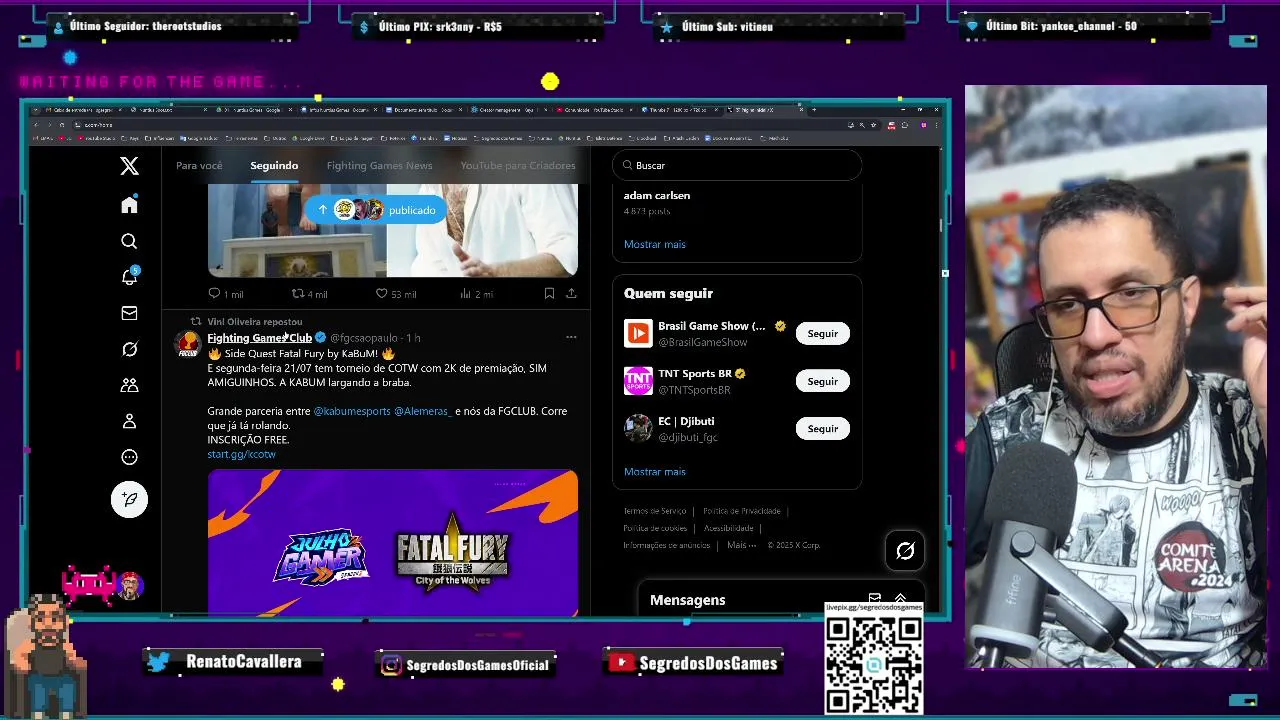Switch to Para você tab
This screenshot has height=720, width=1280.
tap(199, 165)
